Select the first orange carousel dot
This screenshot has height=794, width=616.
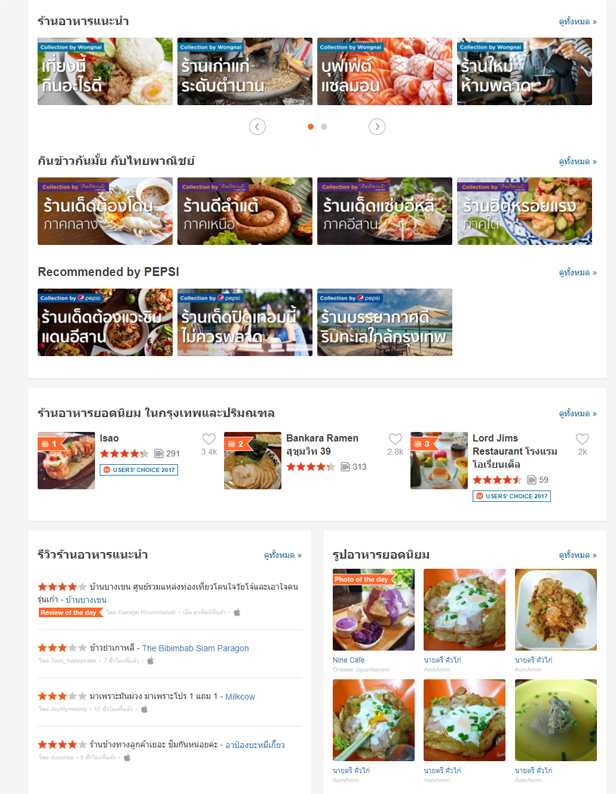(x=311, y=127)
